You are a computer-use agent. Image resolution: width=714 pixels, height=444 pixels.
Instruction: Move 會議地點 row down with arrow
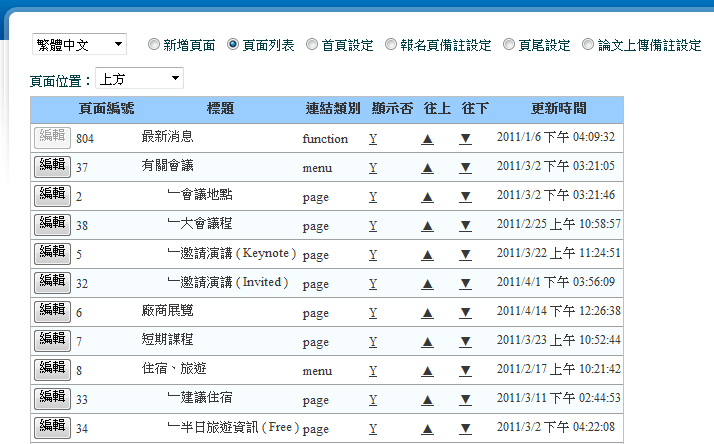(465, 197)
